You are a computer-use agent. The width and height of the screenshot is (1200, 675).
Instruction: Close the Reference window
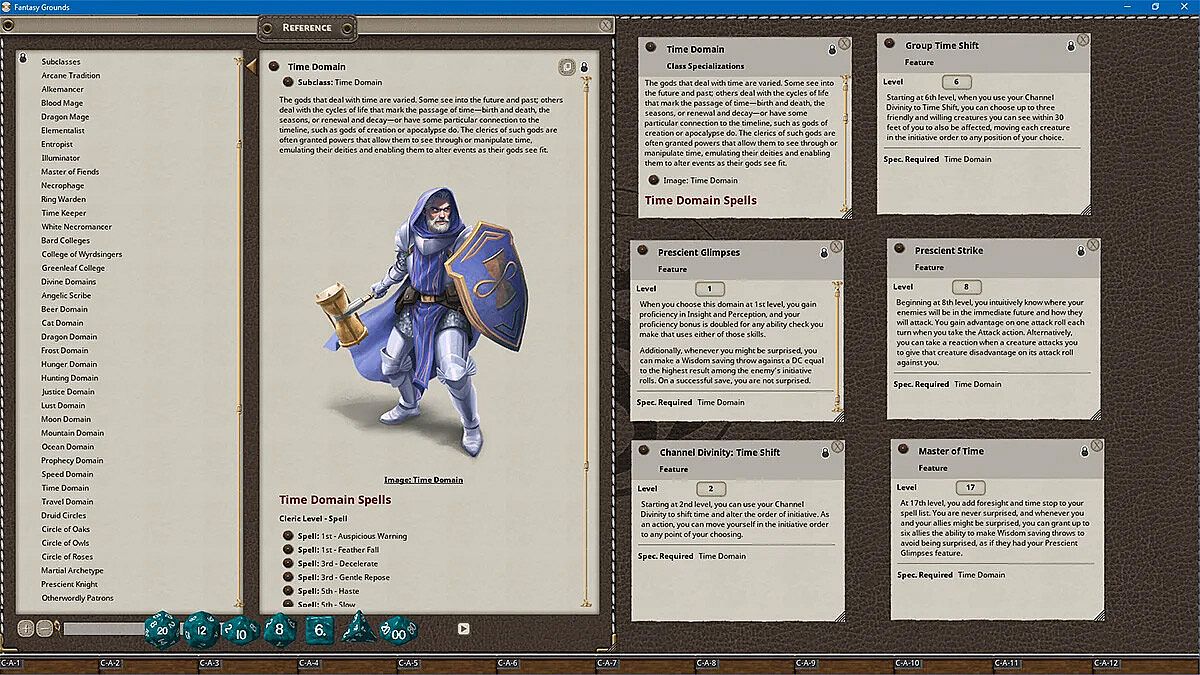(x=606, y=25)
